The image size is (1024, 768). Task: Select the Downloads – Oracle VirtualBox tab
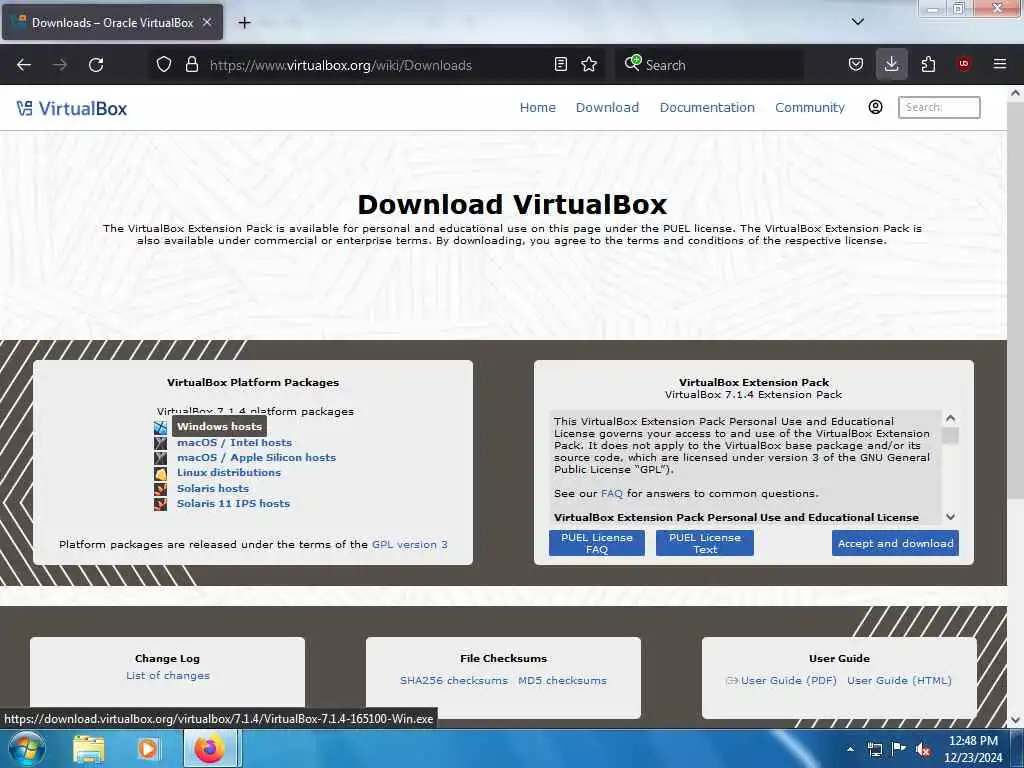point(112,23)
